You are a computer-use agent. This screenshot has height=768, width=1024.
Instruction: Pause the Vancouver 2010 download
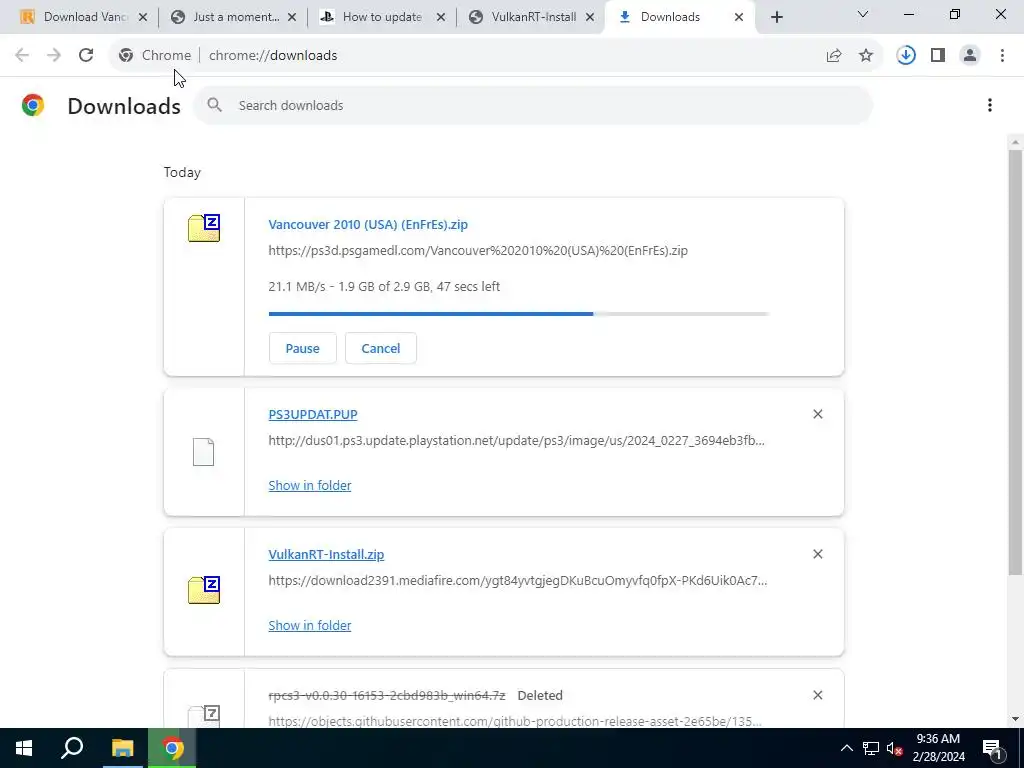point(302,348)
